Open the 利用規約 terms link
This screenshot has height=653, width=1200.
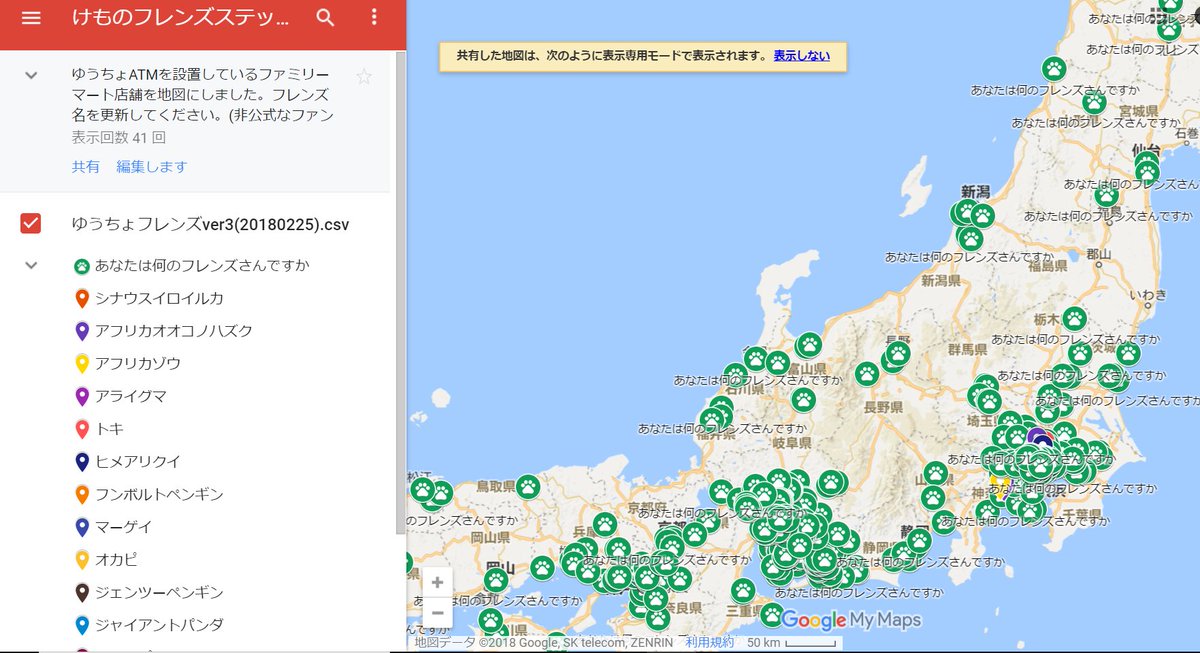709,643
